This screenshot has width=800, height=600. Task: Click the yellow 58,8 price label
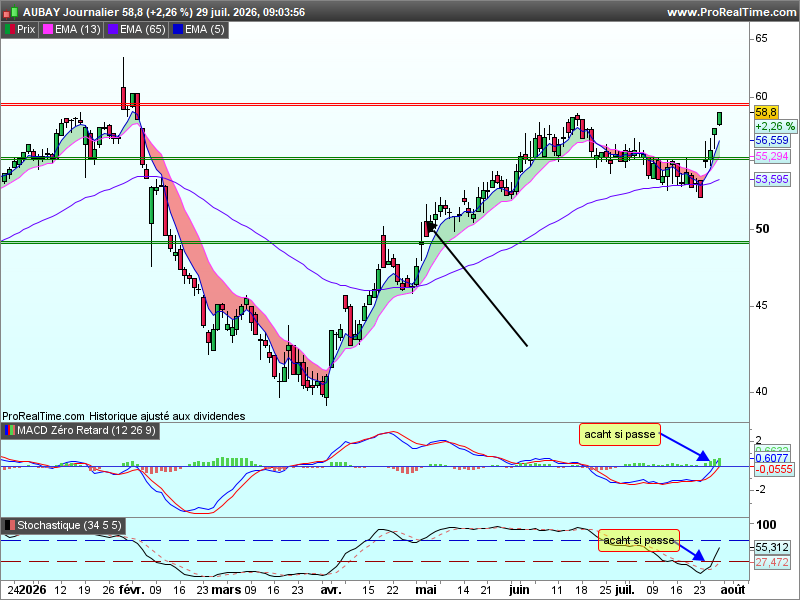coord(766,112)
